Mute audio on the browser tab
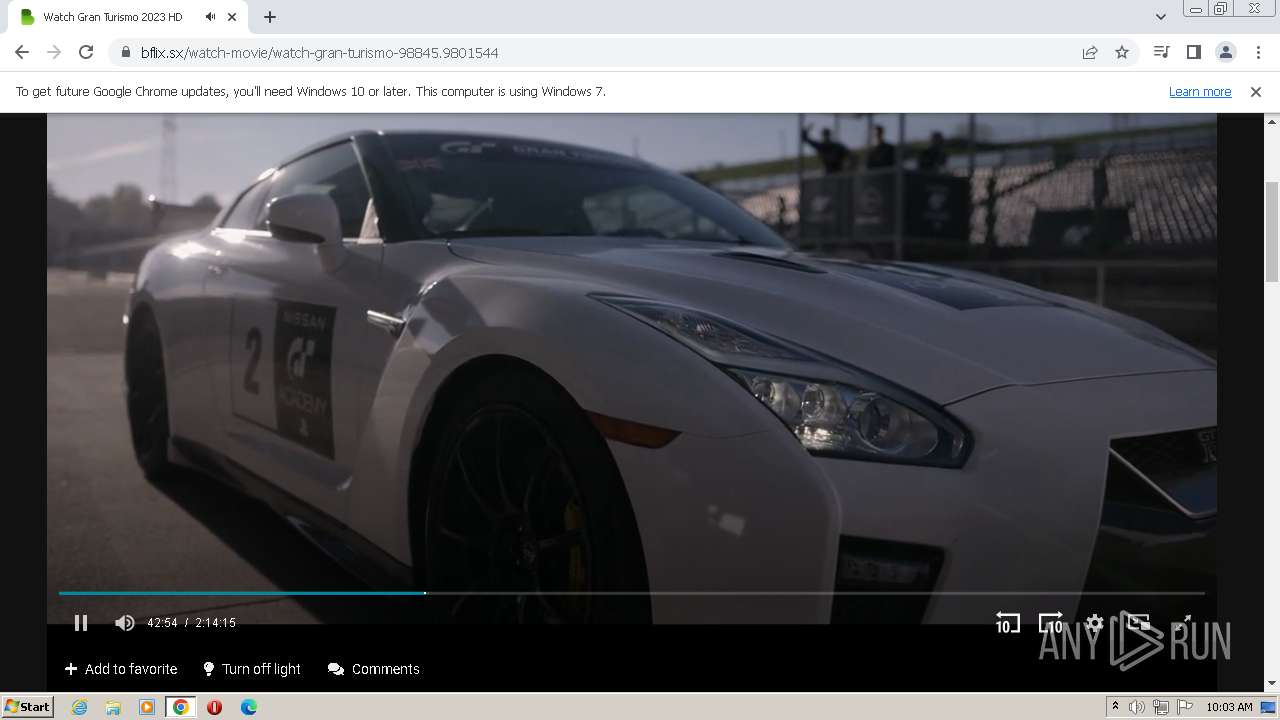The image size is (1280, 720). pos(210,17)
